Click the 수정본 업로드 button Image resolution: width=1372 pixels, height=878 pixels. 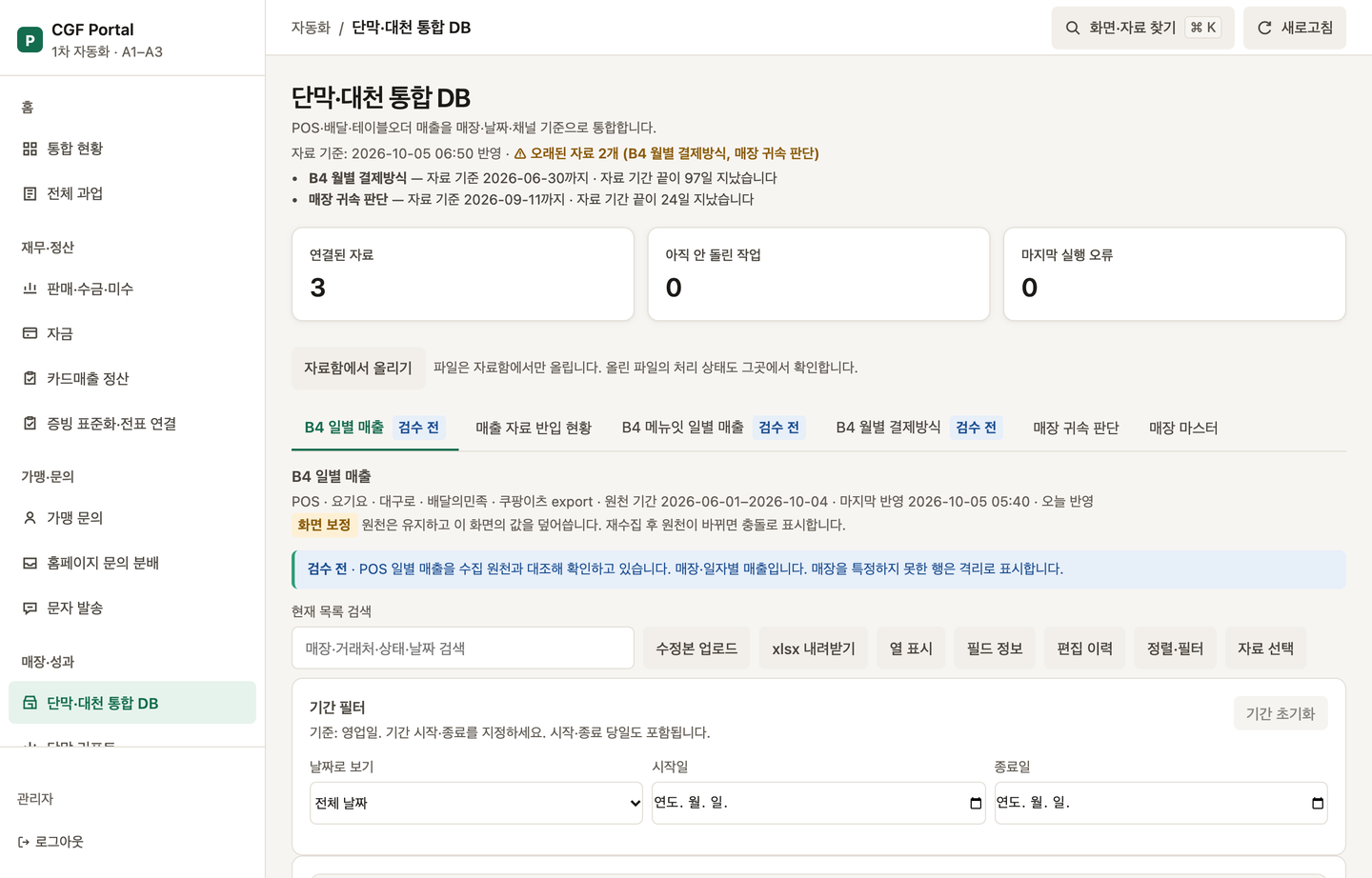[x=696, y=649]
